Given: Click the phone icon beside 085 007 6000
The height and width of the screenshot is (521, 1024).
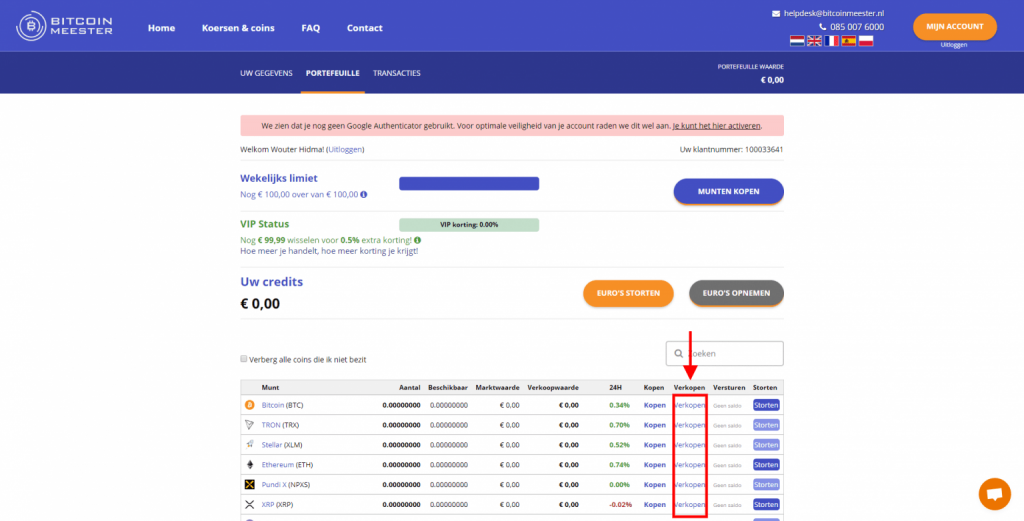Looking at the screenshot, I should [823, 27].
